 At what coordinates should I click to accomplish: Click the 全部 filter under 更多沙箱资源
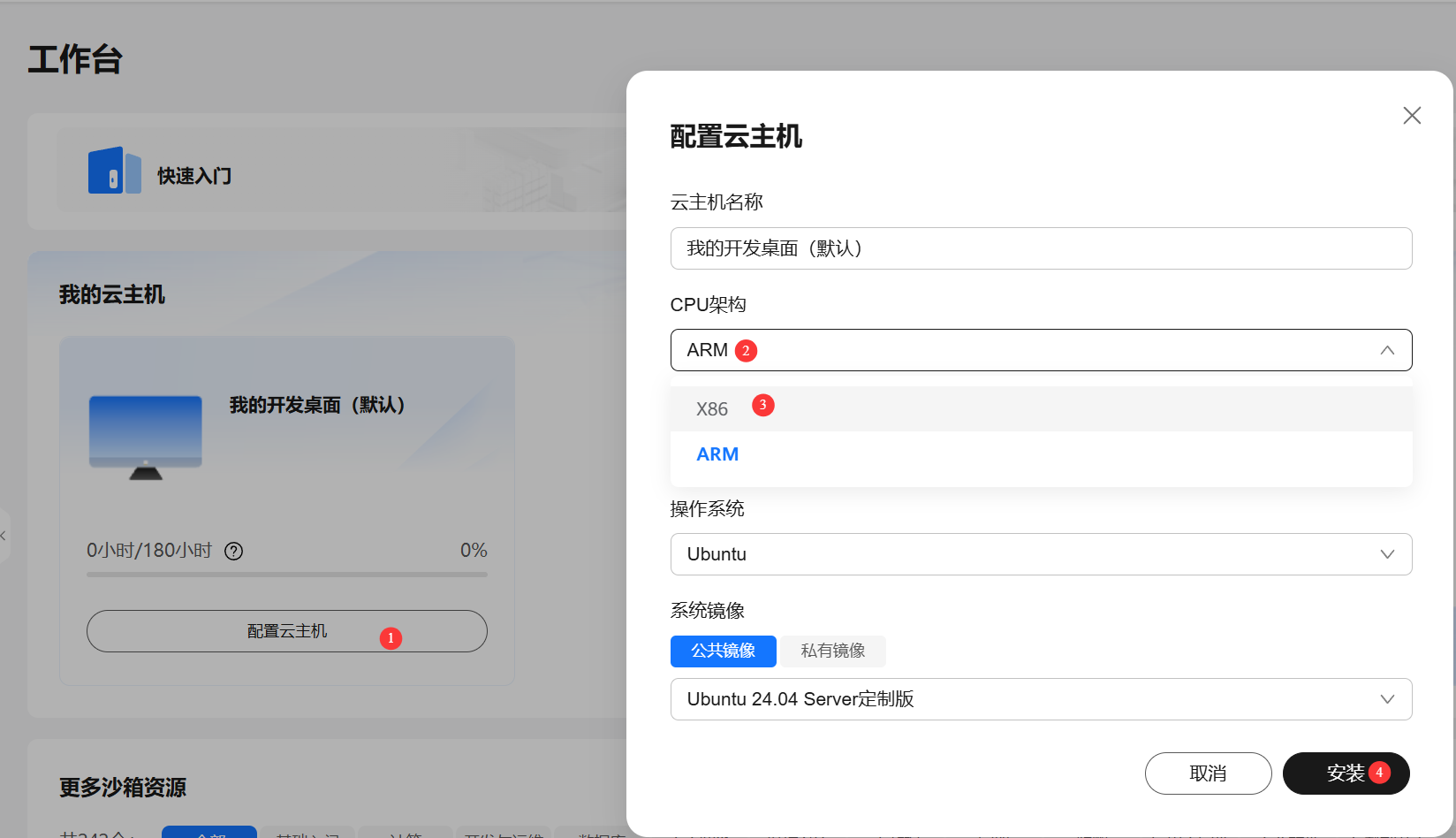(209, 834)
